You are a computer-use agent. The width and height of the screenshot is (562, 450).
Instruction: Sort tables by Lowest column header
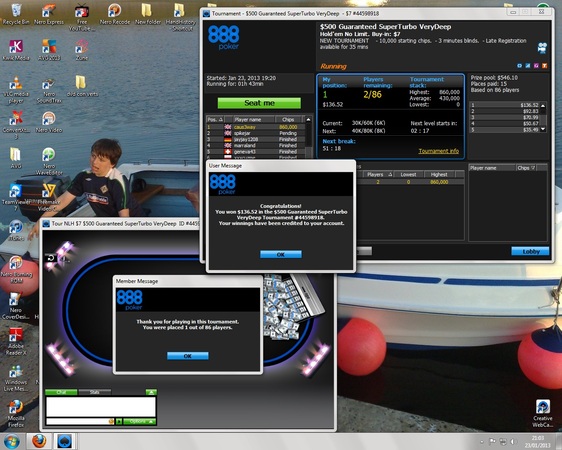pyautogui.click(x=408, y=174)
